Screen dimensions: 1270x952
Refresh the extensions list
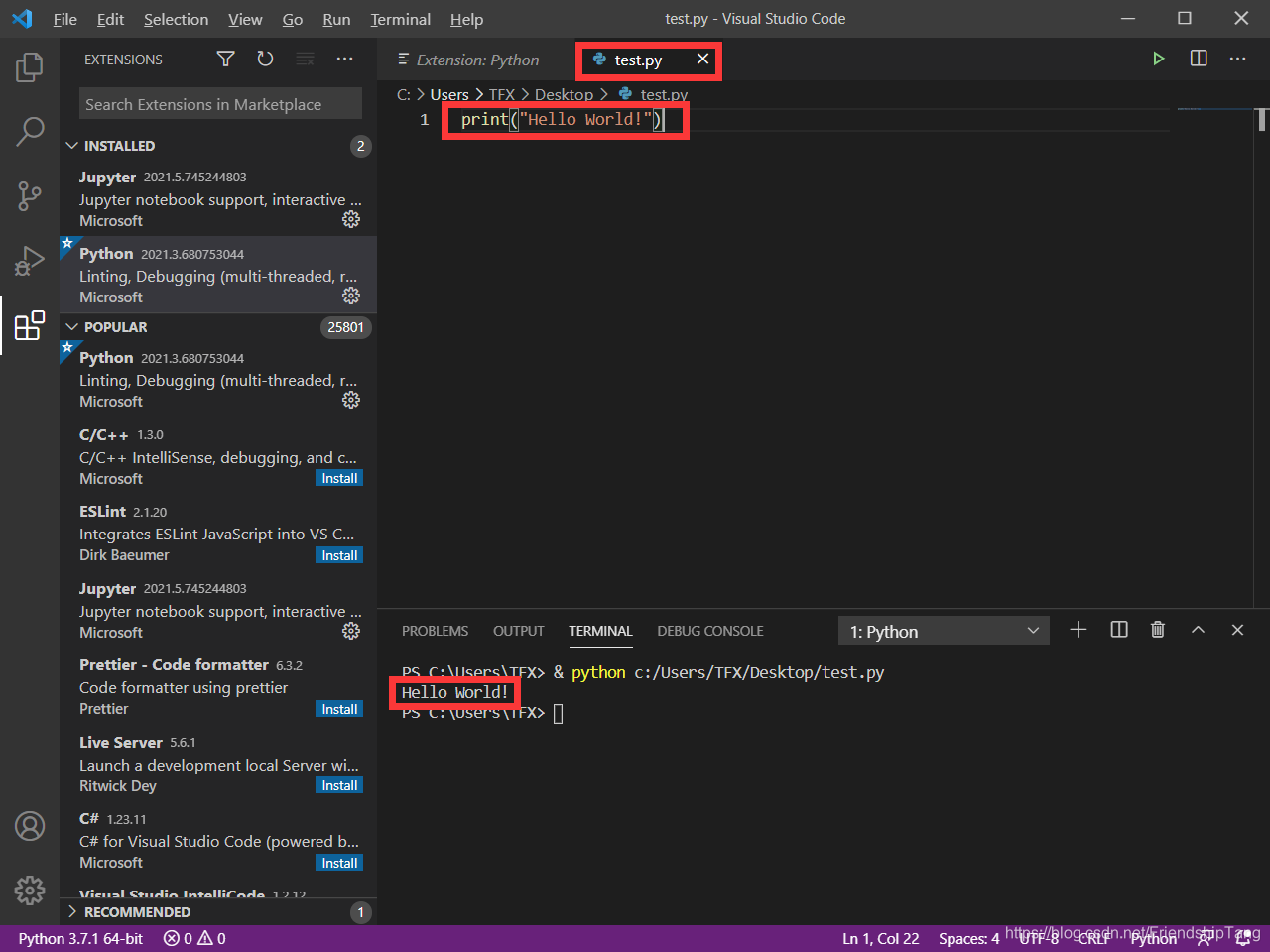(265, 59)
